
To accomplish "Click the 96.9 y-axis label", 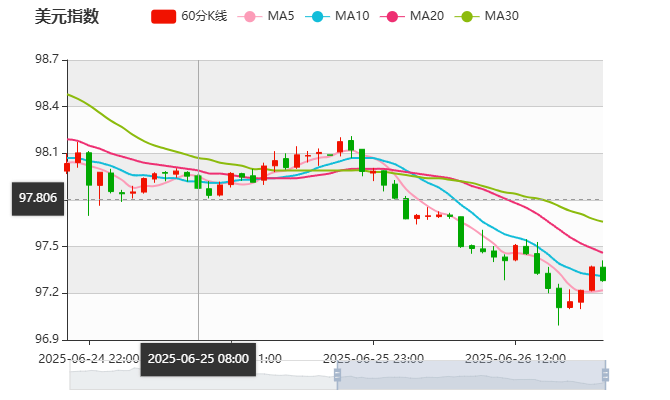I will click(x=47, y=340).
